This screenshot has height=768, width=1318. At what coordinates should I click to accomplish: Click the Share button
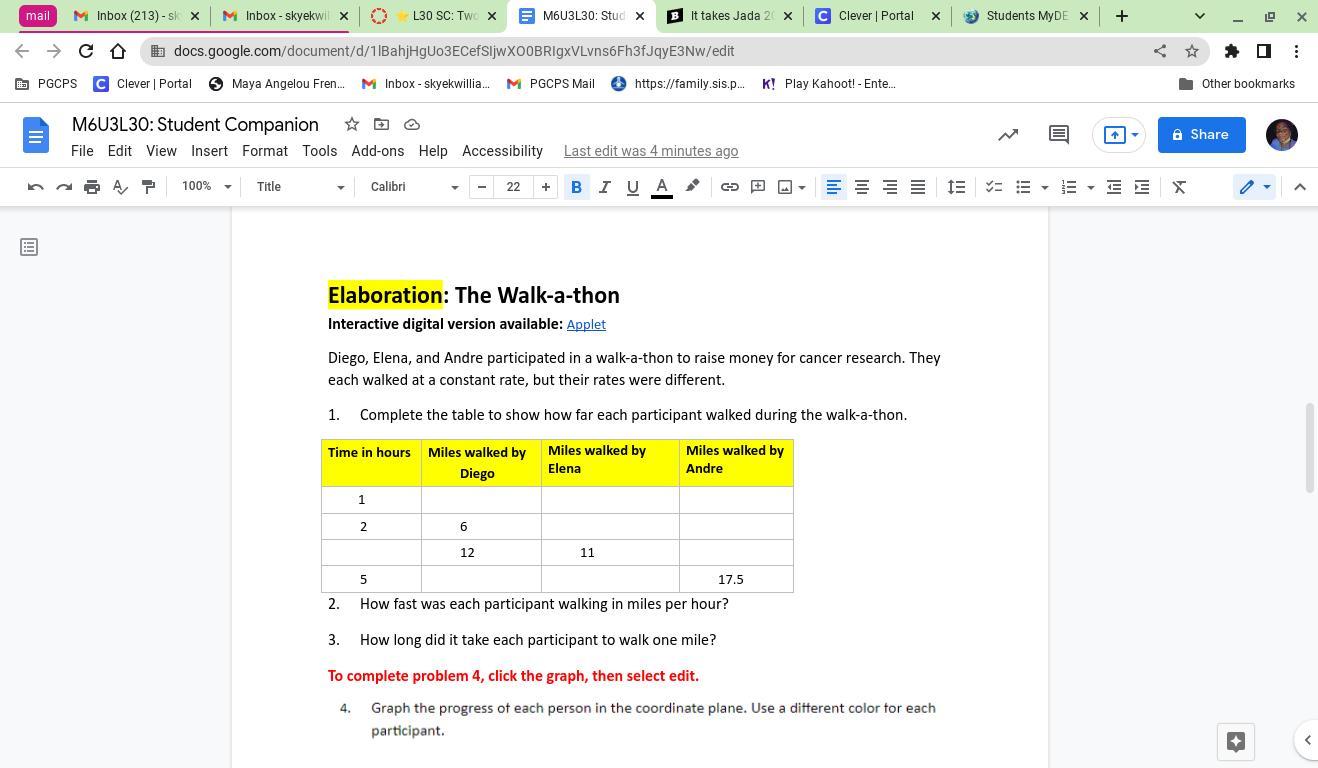tap(1201, 135)
